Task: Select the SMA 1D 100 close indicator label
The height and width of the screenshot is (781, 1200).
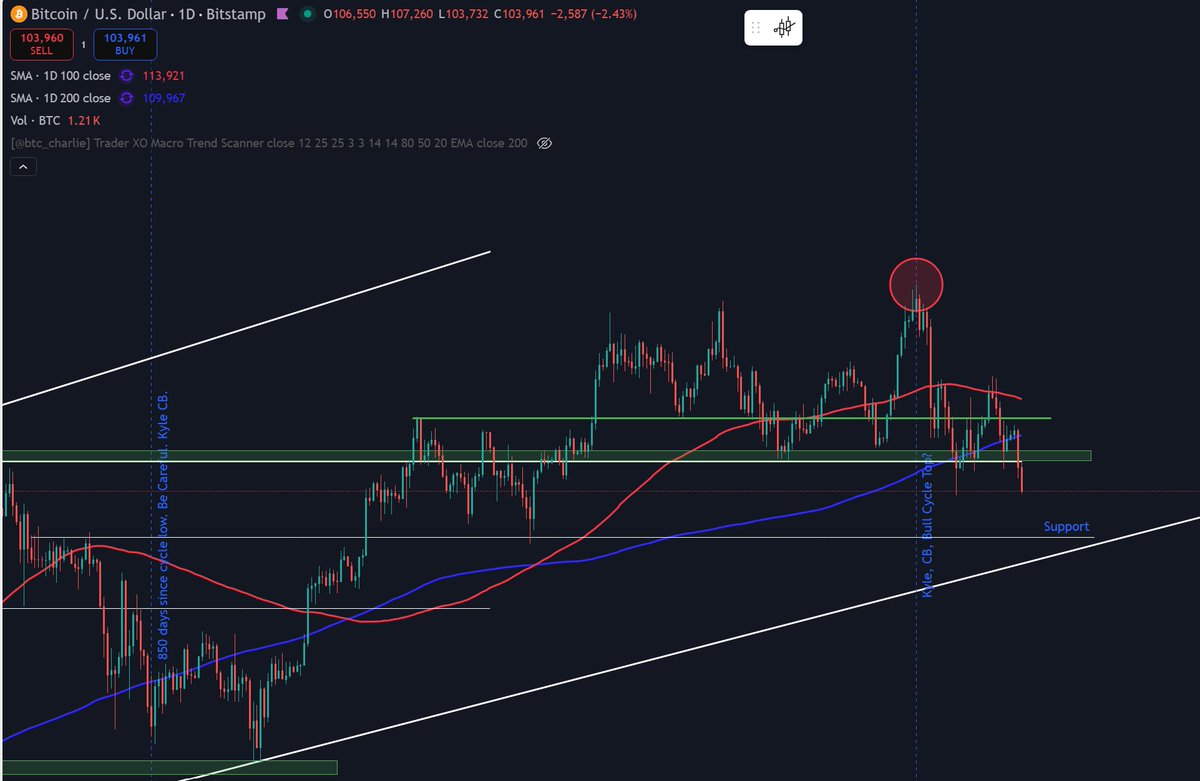Action: coord(61,75)
